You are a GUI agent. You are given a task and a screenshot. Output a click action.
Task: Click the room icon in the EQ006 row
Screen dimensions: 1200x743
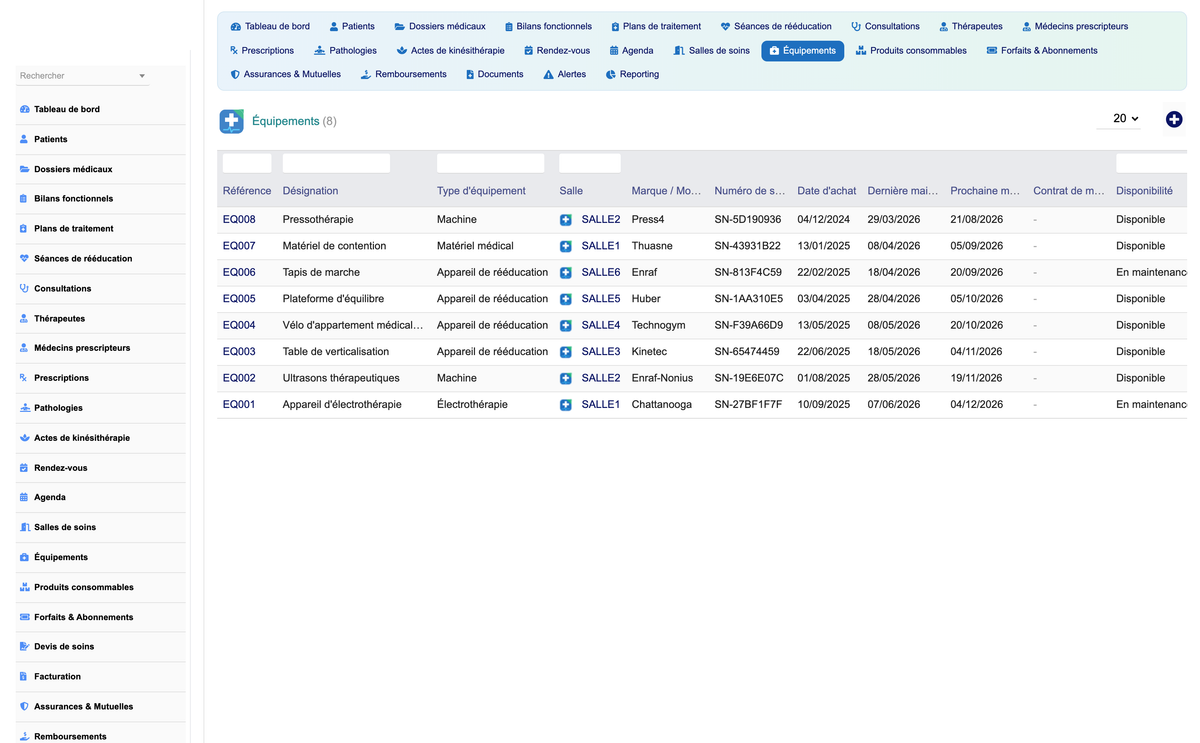566,273
